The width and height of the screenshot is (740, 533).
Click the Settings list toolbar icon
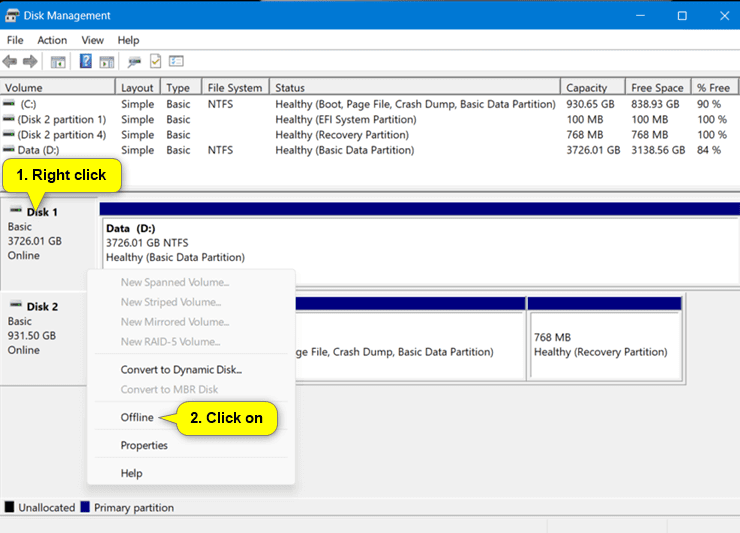pyautogui.click(x=176, y=62)
